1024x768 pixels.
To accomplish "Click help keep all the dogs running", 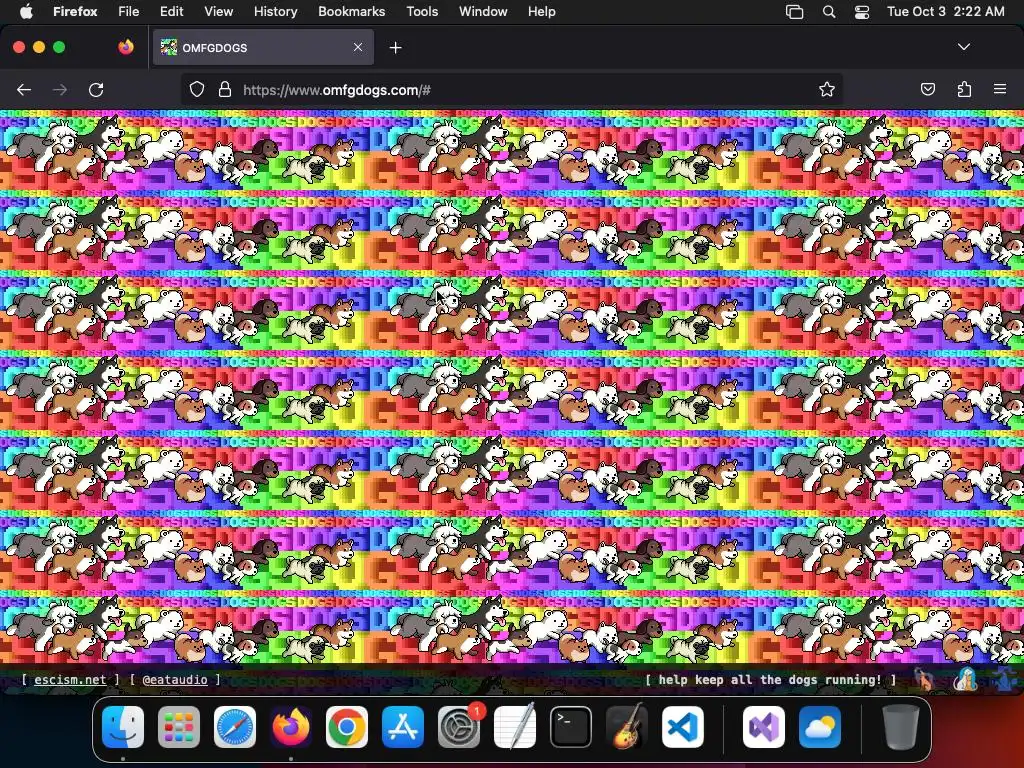I will tap(770, 680).
